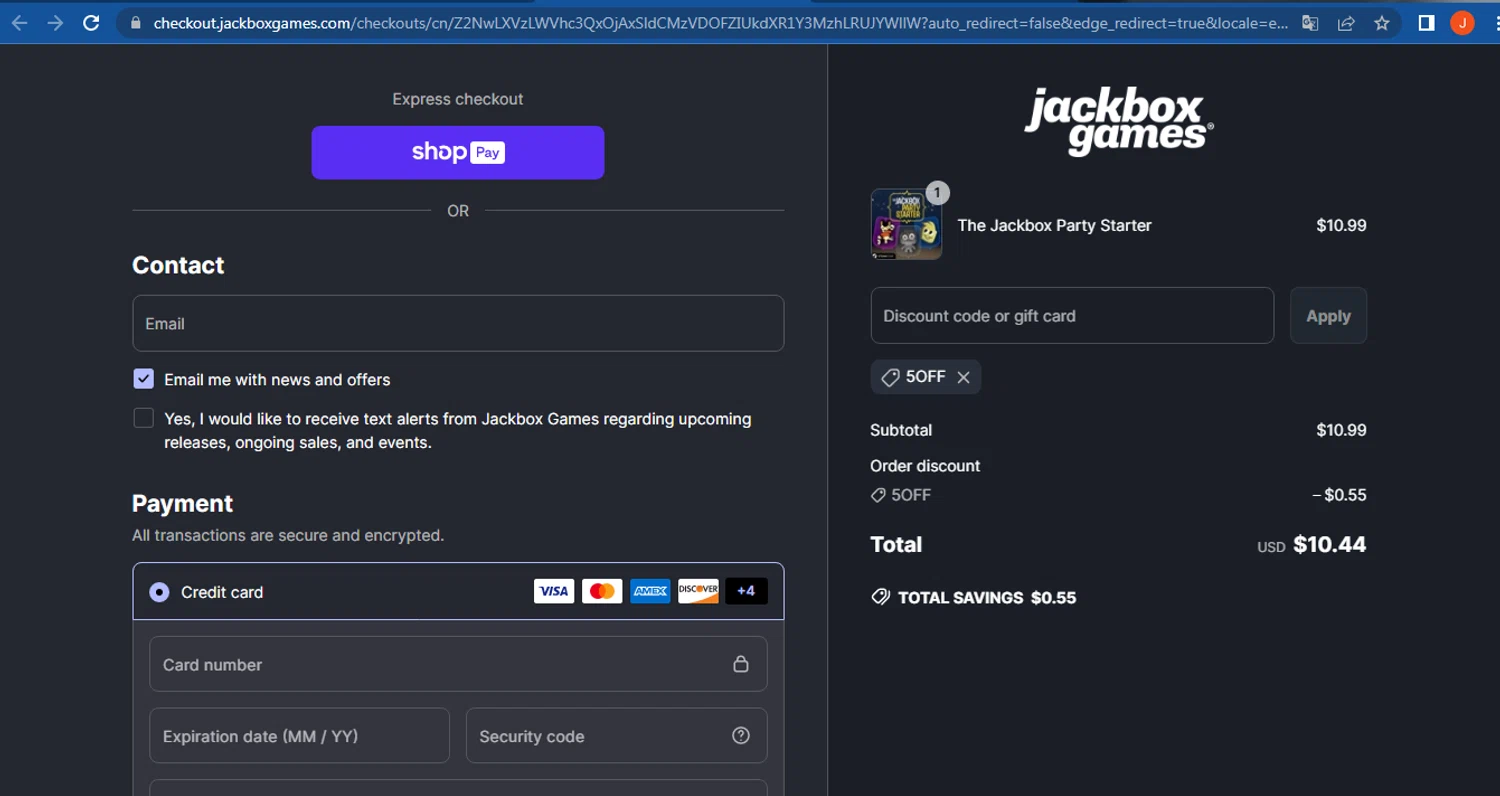Reload the checkout page
Viewport: 1500px width, 796px height.
pos(91,23)
